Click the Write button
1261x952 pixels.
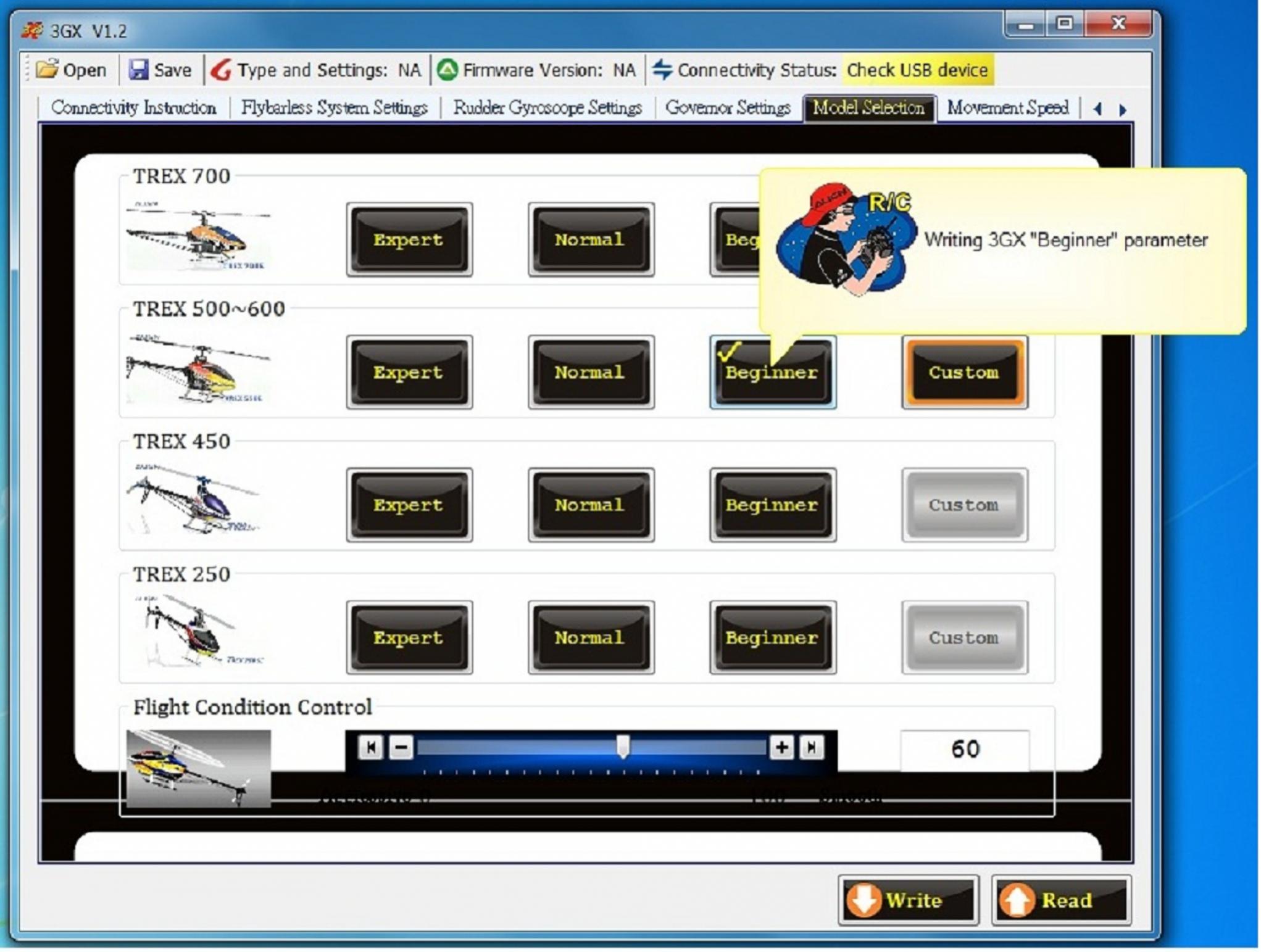click(909, 900)
